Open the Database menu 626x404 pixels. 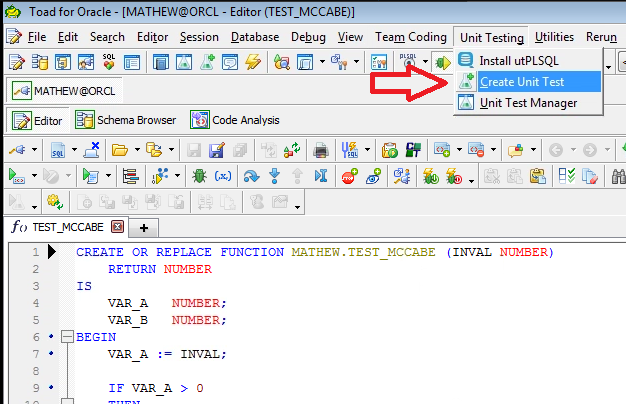255,37
